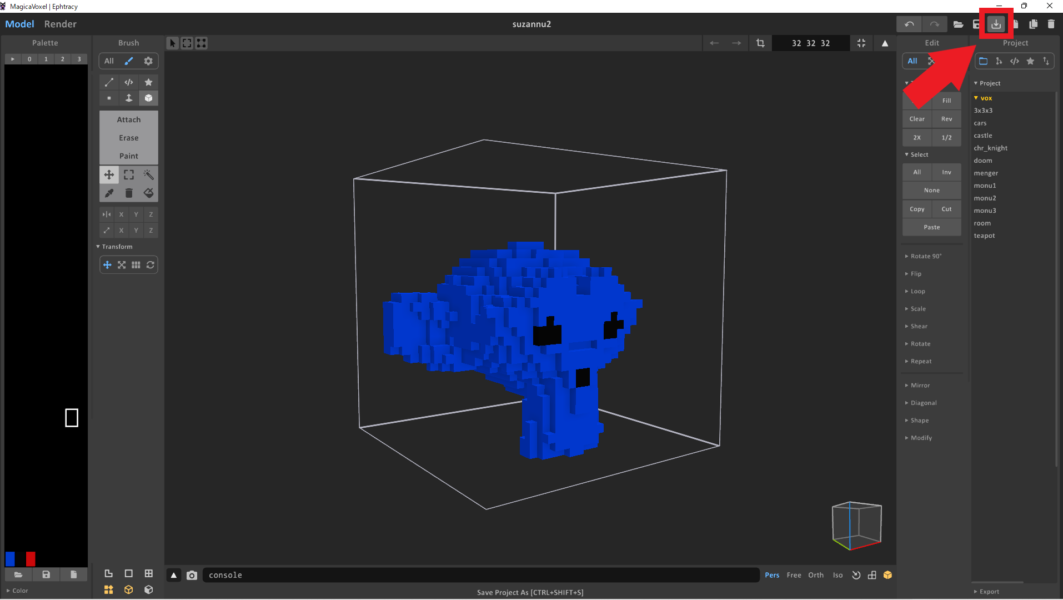Delete the model with the top trash icon
The image size is (1063, 600).
pyautogui.click(x=1051, y=24)
